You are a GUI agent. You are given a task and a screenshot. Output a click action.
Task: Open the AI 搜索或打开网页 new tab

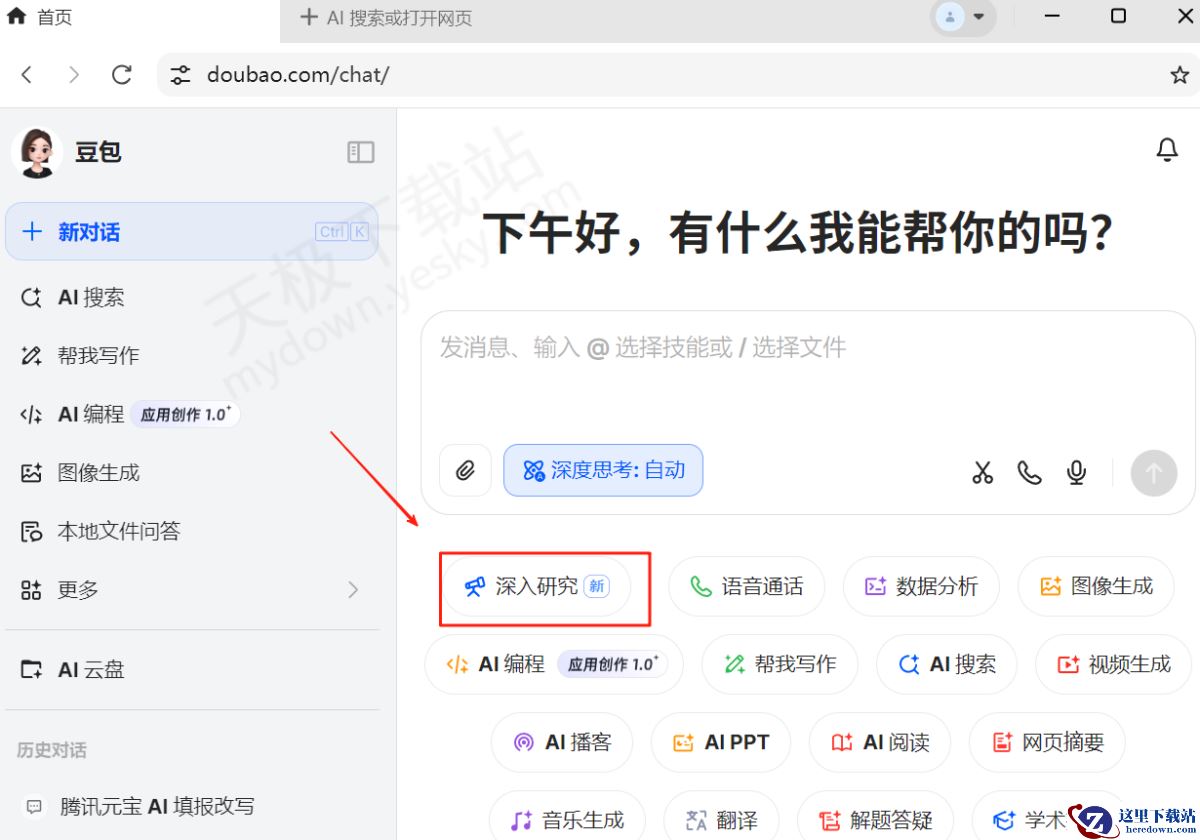[386, 18]
